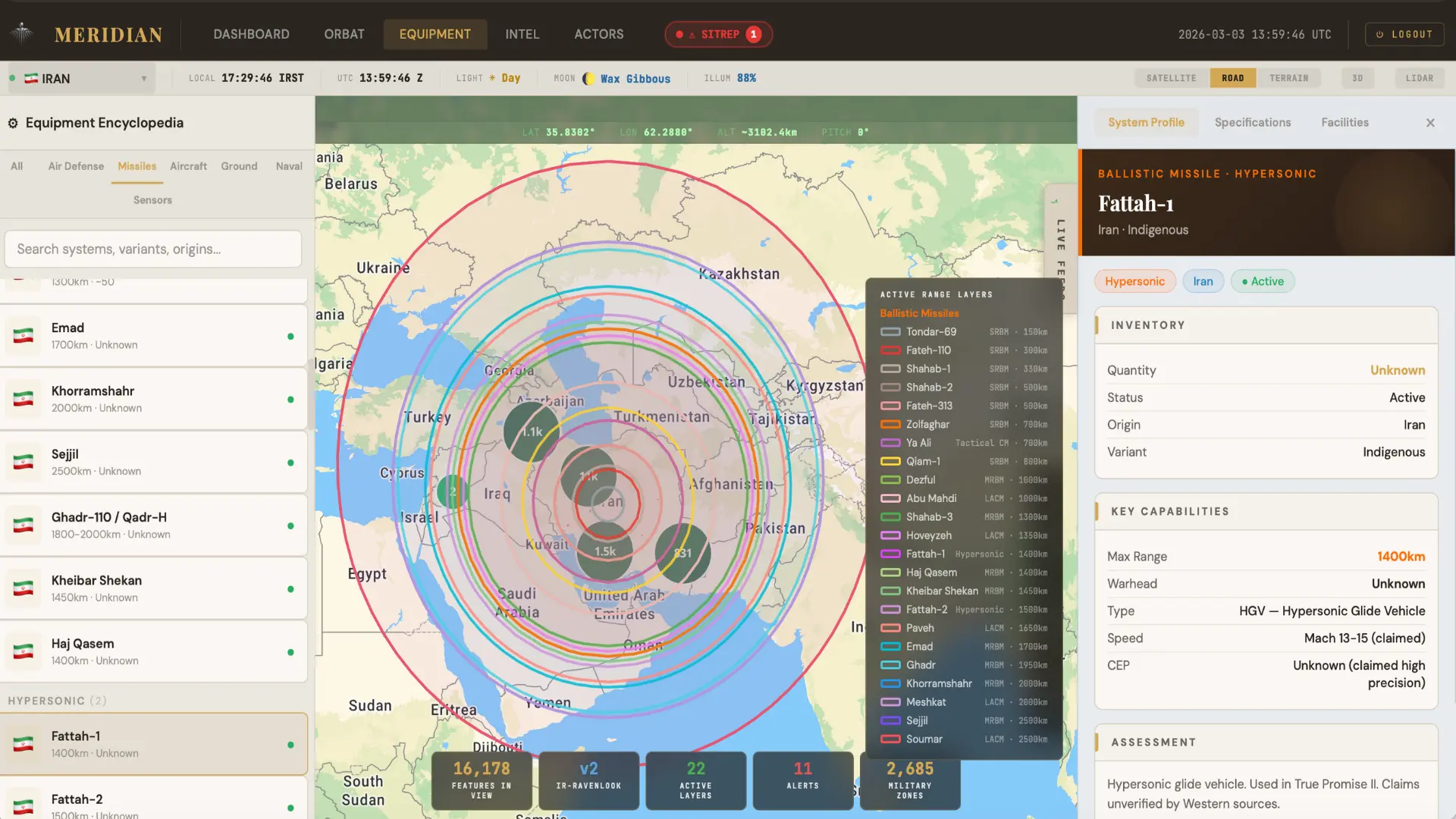Click the 2,685 Military Zones stat card

point(909,780)
